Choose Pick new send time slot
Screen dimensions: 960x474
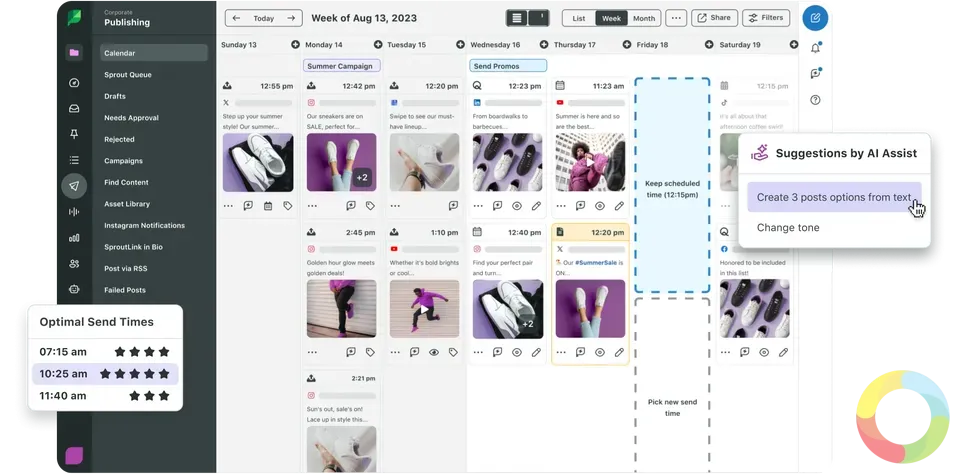(672, 386)
